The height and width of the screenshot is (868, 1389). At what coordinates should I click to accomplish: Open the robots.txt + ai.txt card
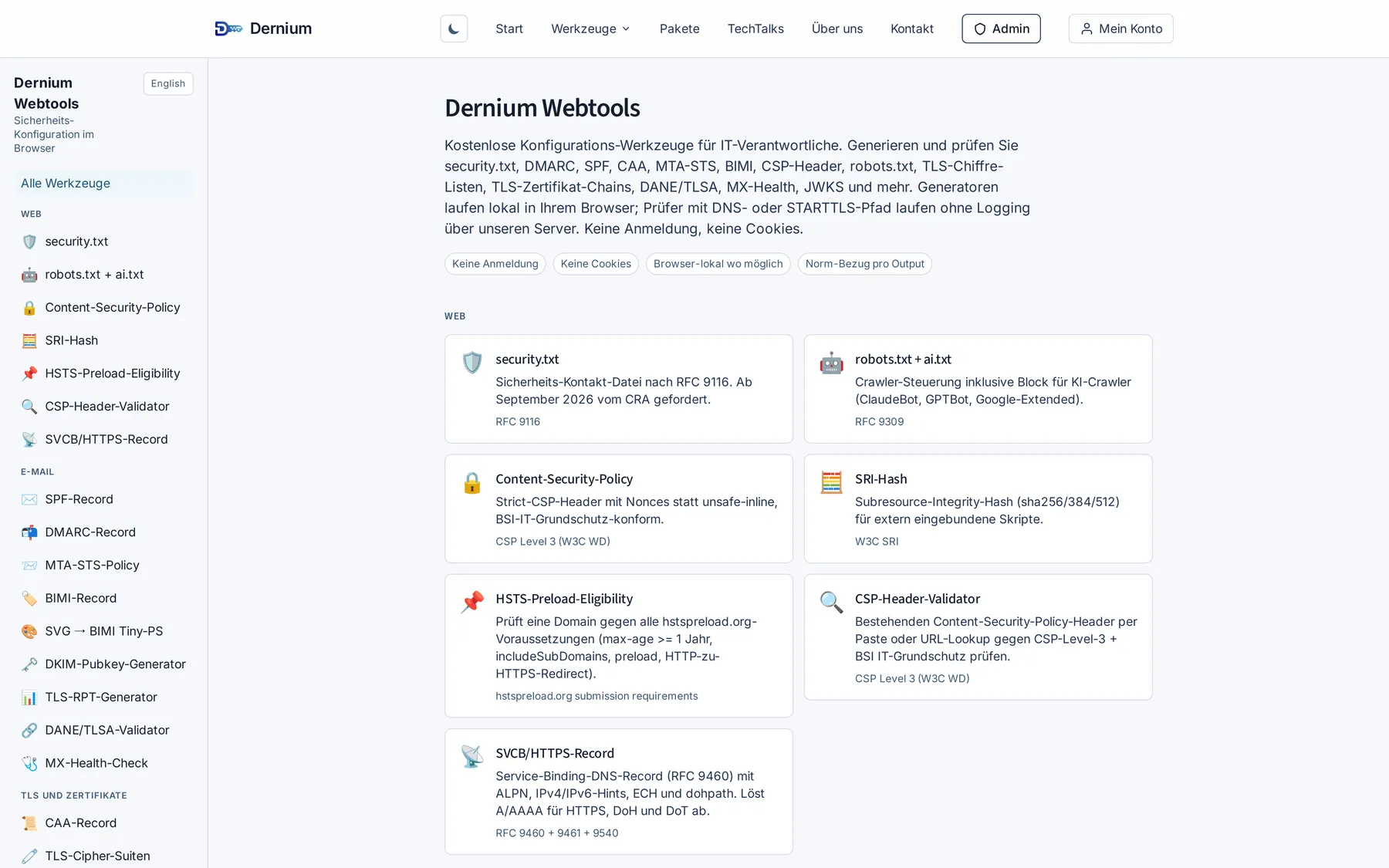(978, 389)
